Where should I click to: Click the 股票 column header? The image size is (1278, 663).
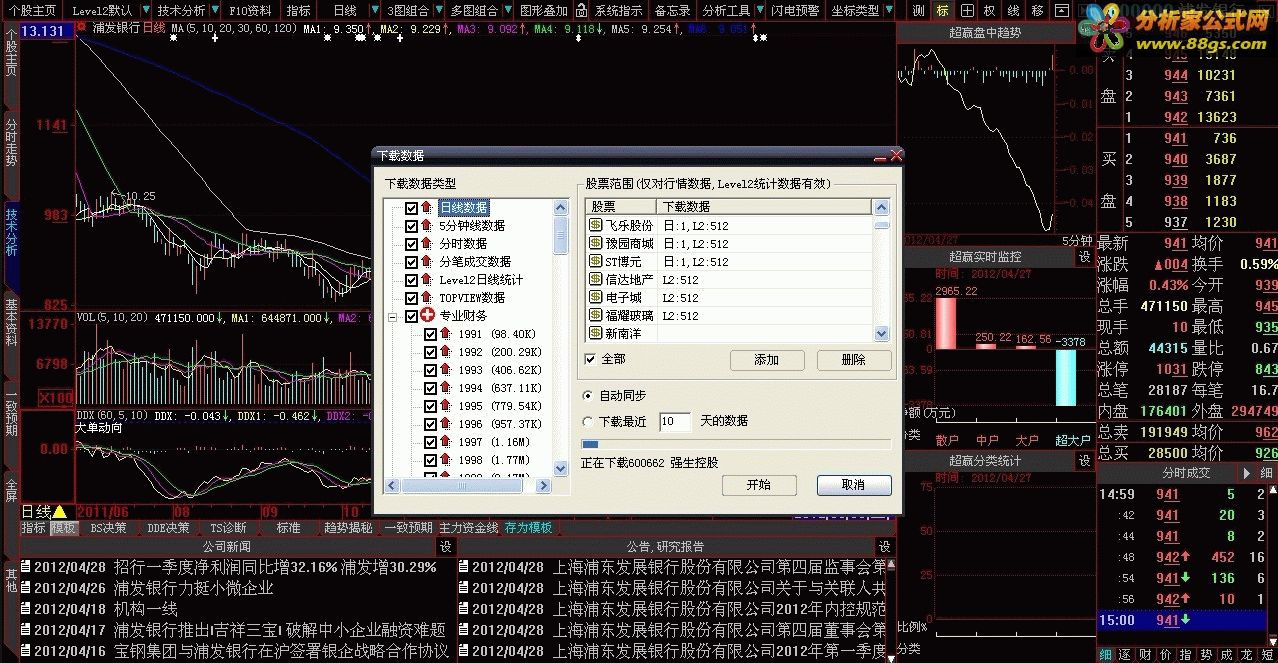pyautogui.click(x=621, y=207)
